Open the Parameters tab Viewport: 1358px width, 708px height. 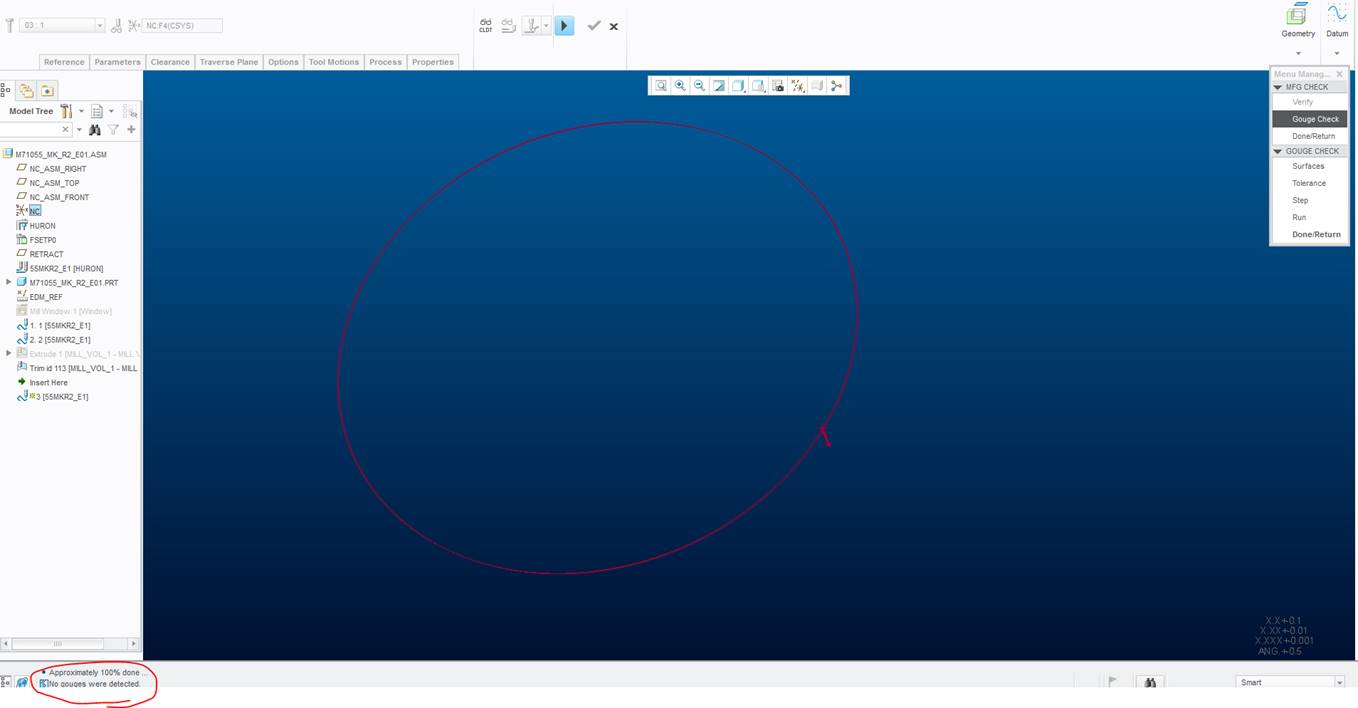click(x=117, y=62)
